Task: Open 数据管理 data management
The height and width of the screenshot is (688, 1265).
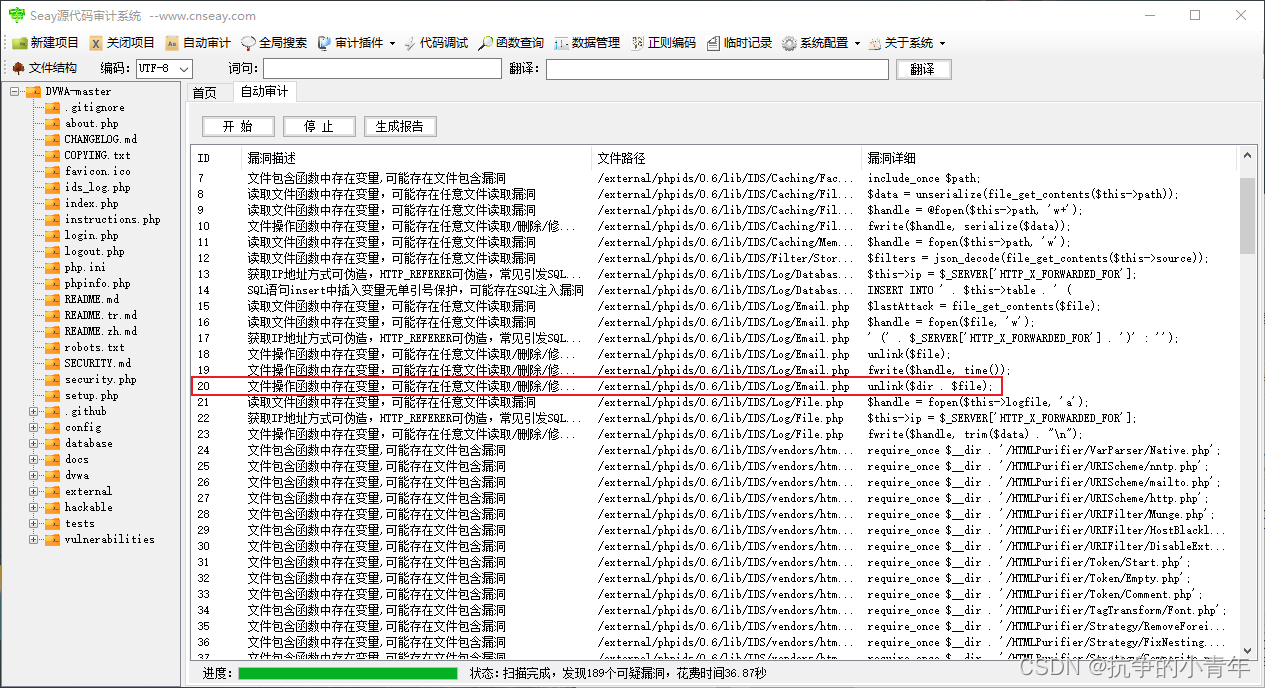Action: pyautogui.click(x=587, y=43)
